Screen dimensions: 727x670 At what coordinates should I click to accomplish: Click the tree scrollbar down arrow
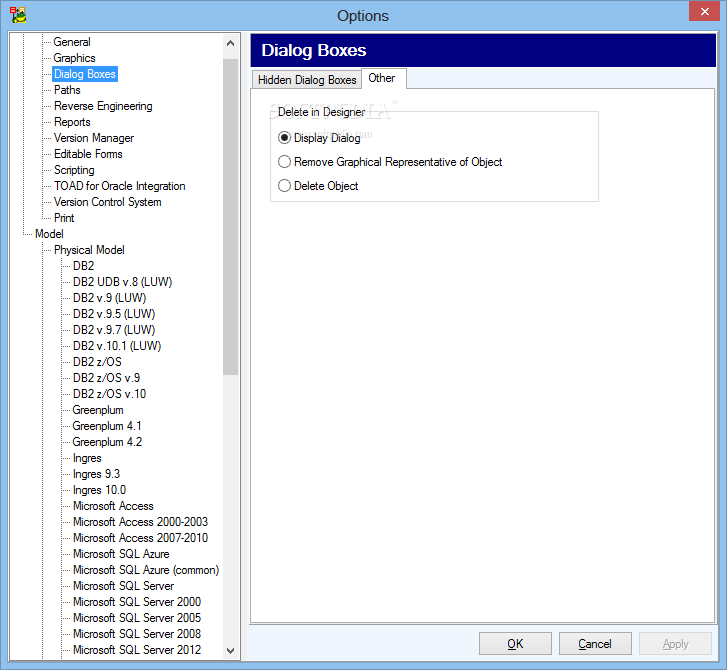230,651
